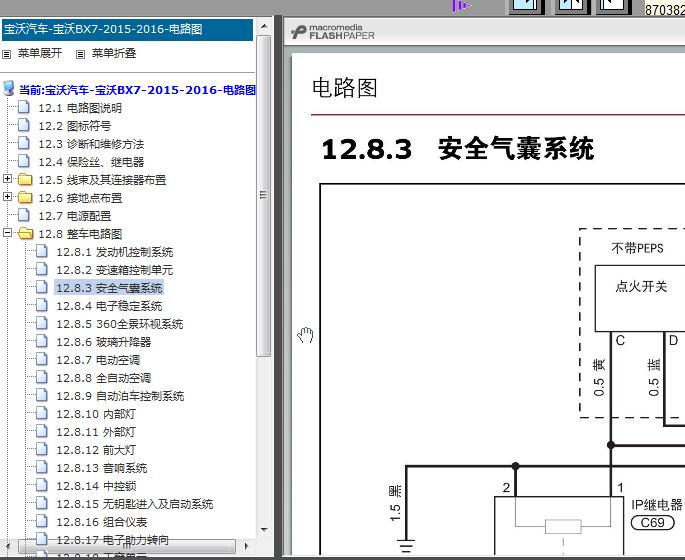Image resolution: width=685 pixels, height=560 pixels.
Task: Open 12.8.5 360全景环视系统 diagram
Action: coord(120,324)
